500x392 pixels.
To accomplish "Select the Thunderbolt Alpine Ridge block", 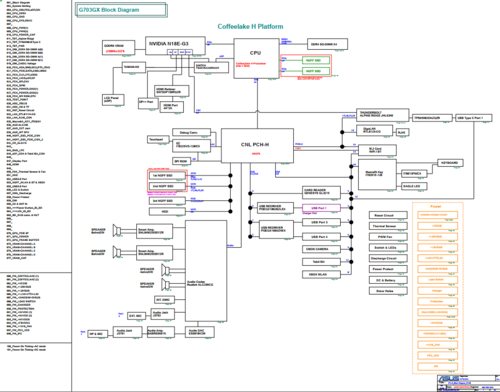I will pyautogui.click(x=382, y=115).
